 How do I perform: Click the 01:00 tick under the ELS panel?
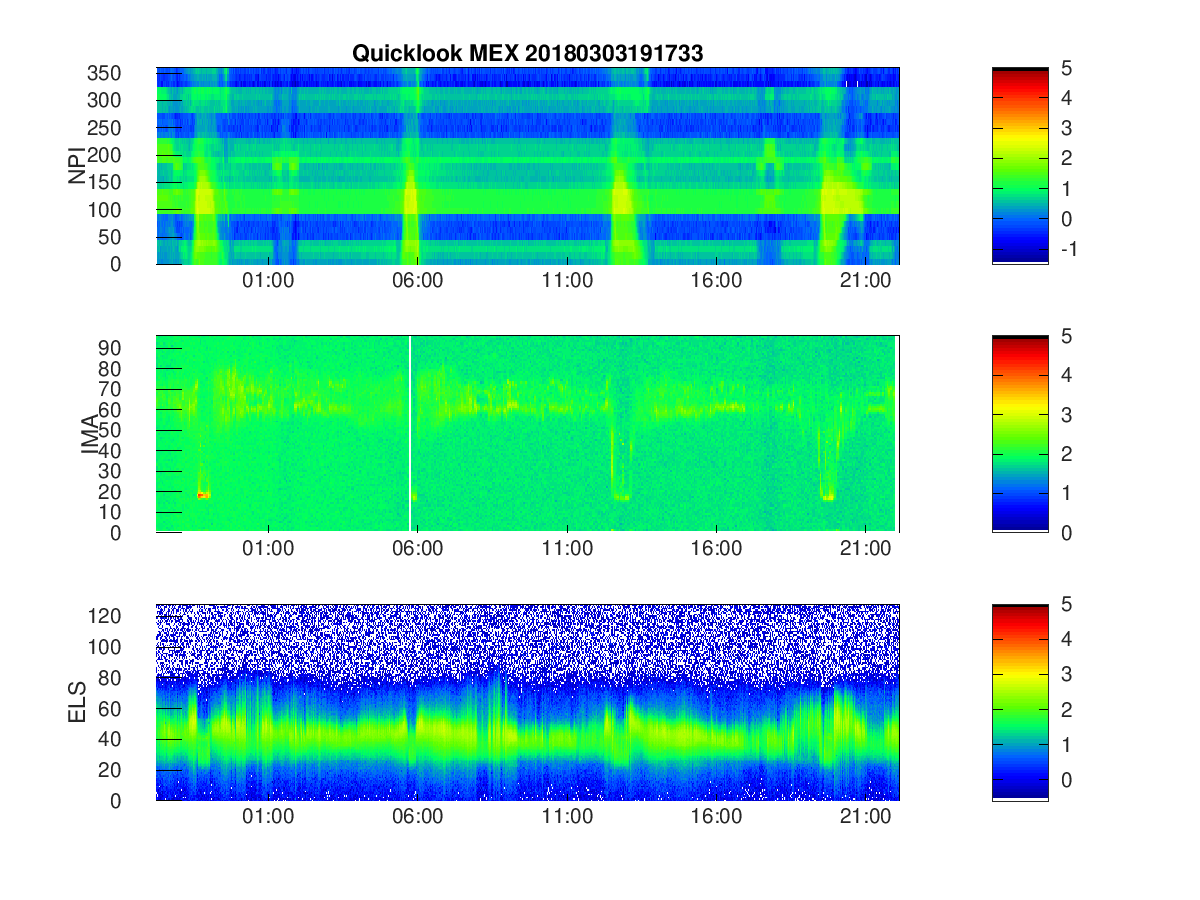[268, 817]
